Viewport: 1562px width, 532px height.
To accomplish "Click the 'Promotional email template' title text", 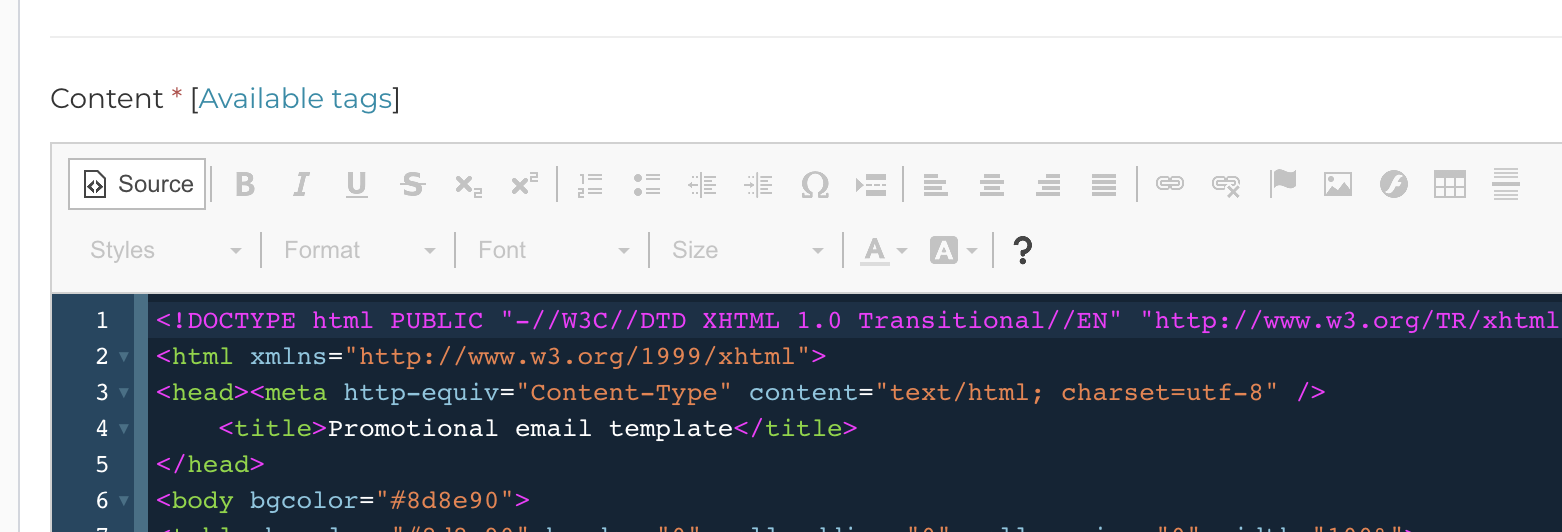I will tap(530, 428).
